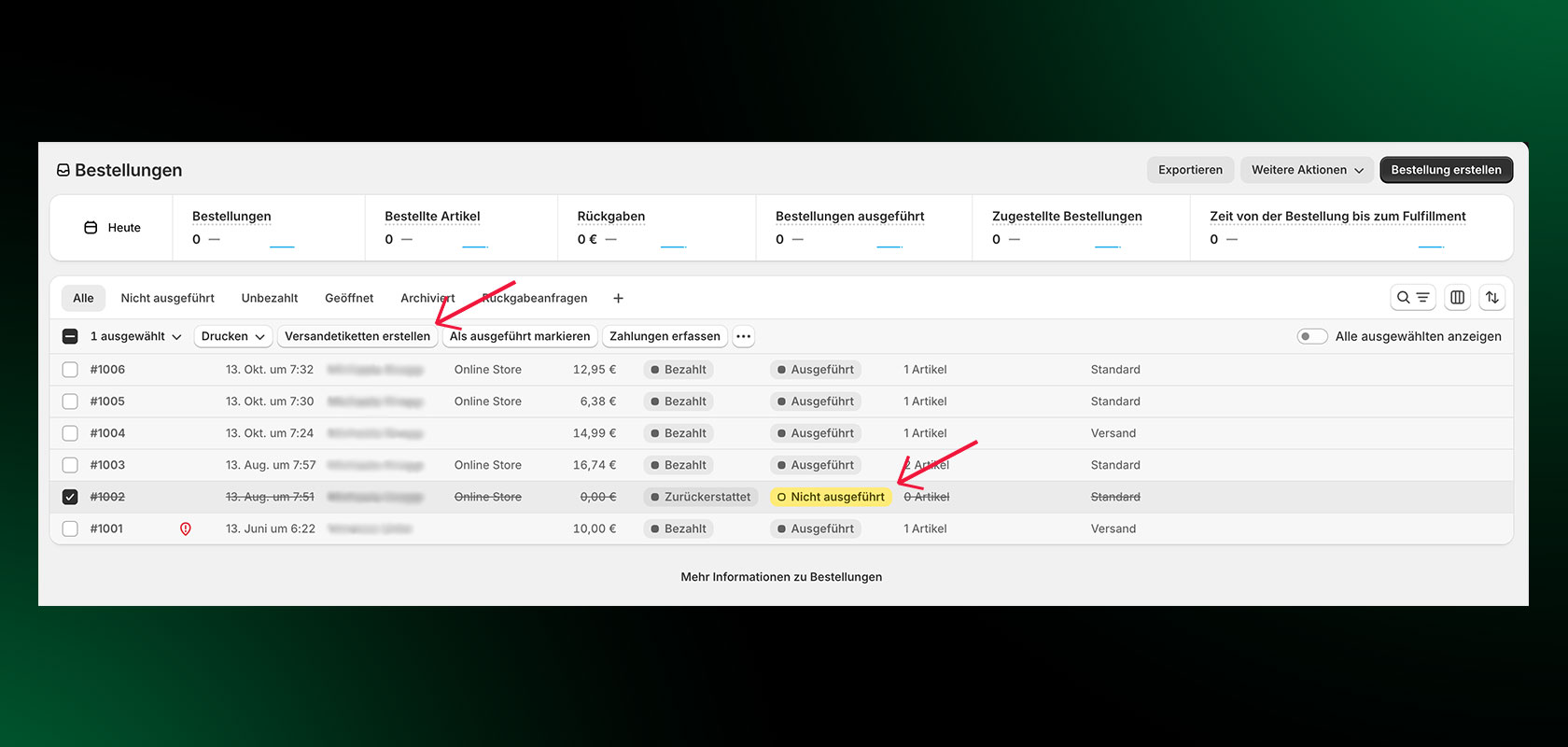Click the 14,99 € total
The image size is (1568, 747).
(595, 433)
